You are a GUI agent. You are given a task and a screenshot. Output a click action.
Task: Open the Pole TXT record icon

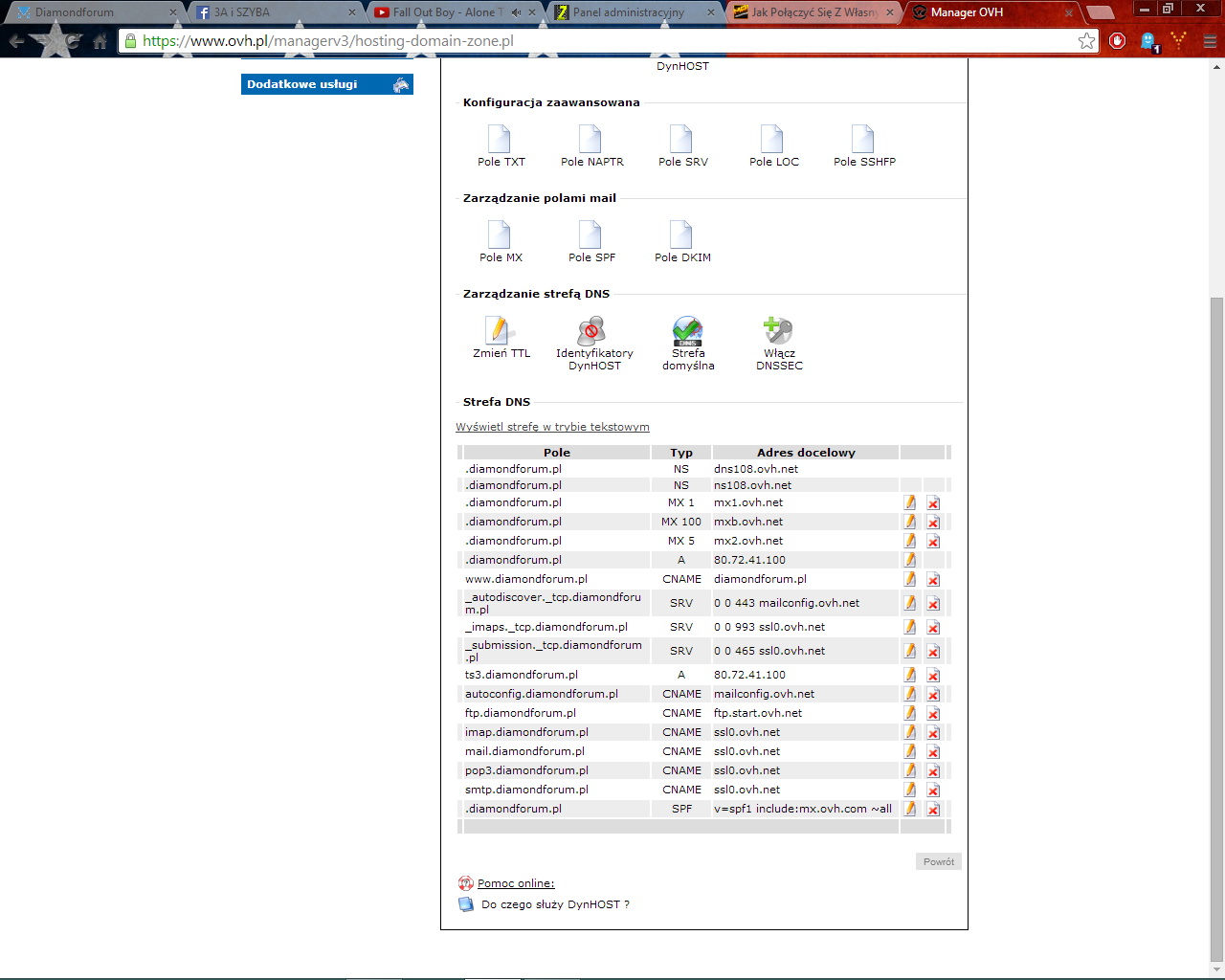tap(500, 140)
